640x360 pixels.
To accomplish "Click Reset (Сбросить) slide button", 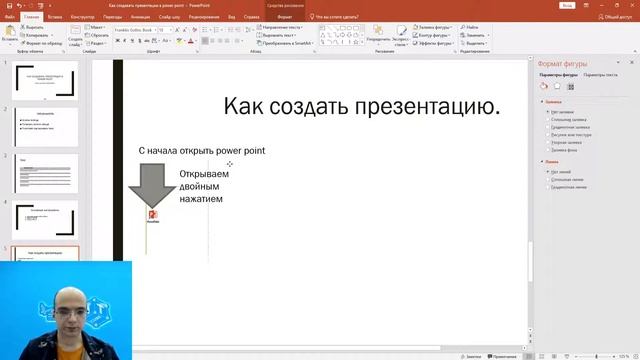I will coord(96,35).
